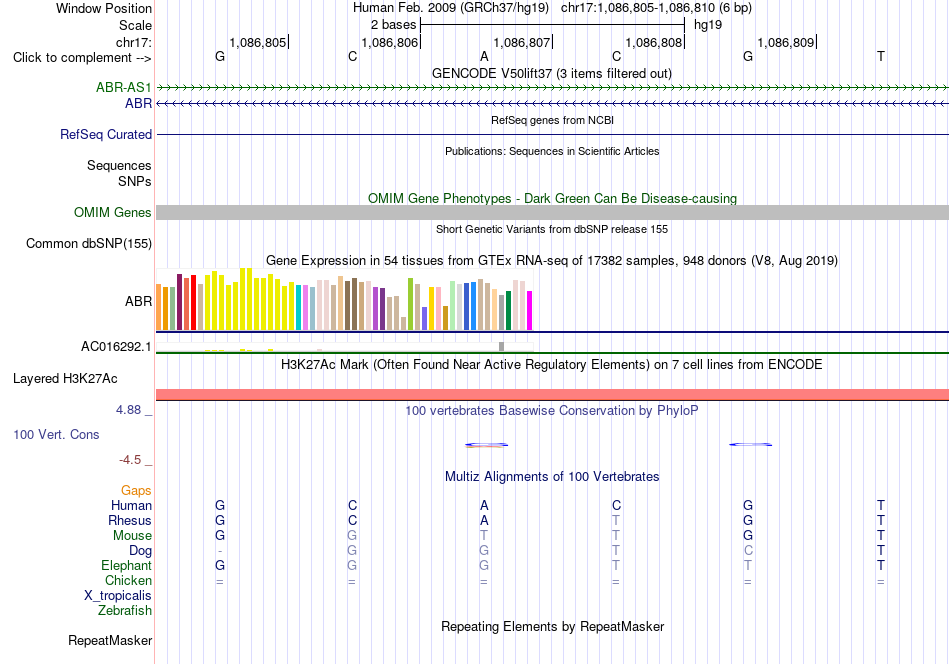Select the Mouse species row label
This screenshot has width=950, height=664.
coord(132,536)
